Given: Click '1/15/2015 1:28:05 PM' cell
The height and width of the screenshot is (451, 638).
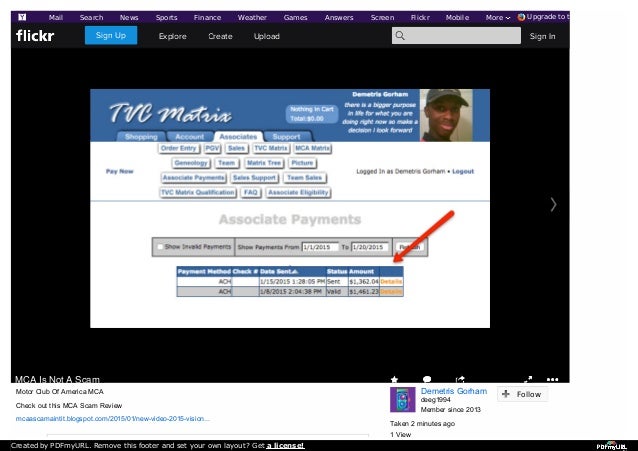Looking at the screenshot, I should (x=293, y=282).
